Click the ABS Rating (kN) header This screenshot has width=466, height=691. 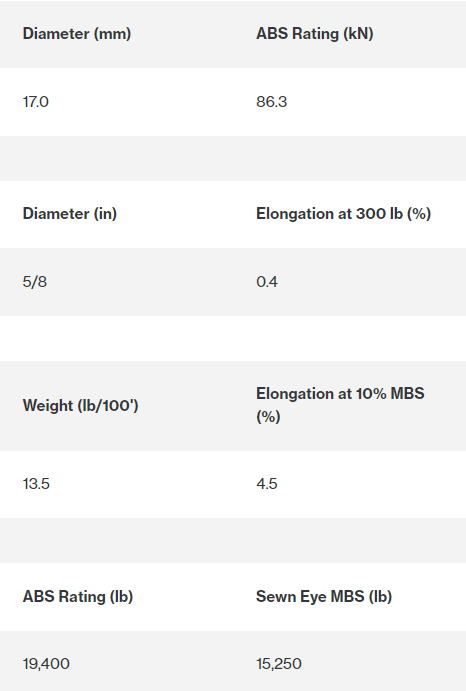(x=315, y=34)
